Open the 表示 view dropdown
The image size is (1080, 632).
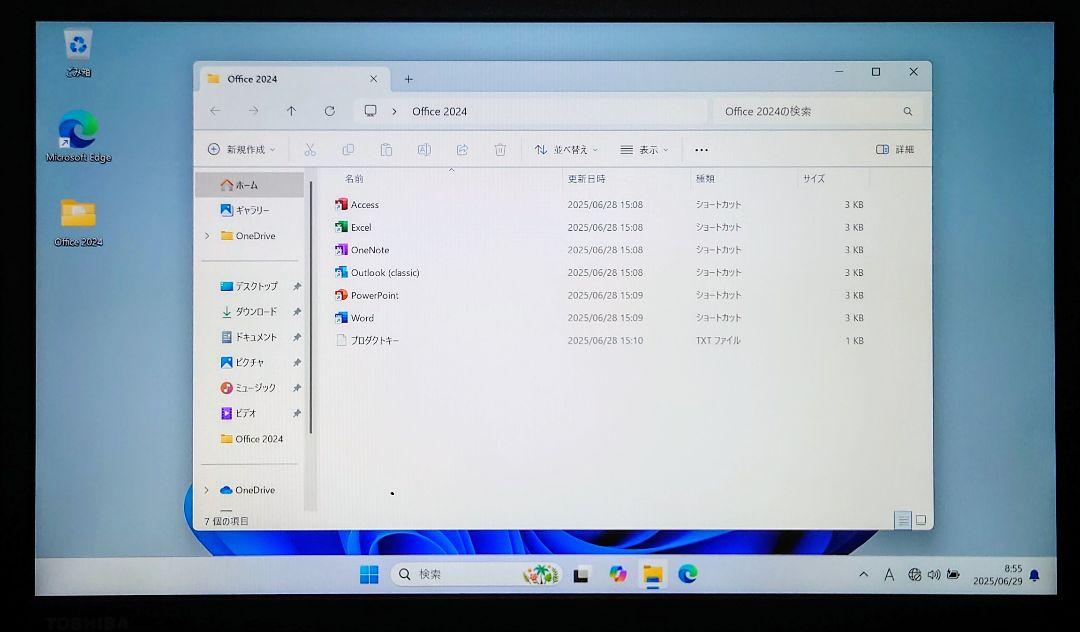[645, 149]
